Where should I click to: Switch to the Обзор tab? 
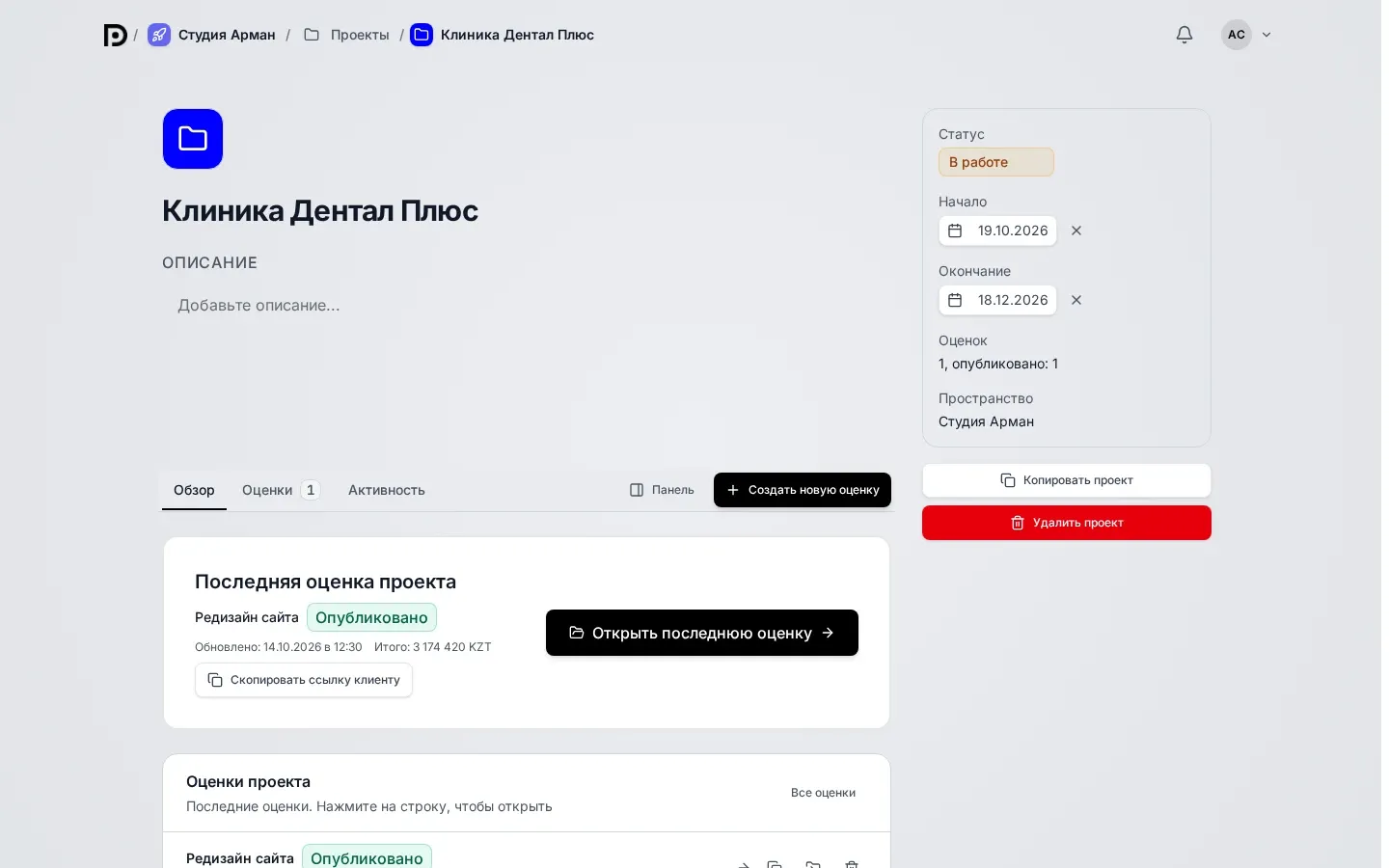pos(194,490)
